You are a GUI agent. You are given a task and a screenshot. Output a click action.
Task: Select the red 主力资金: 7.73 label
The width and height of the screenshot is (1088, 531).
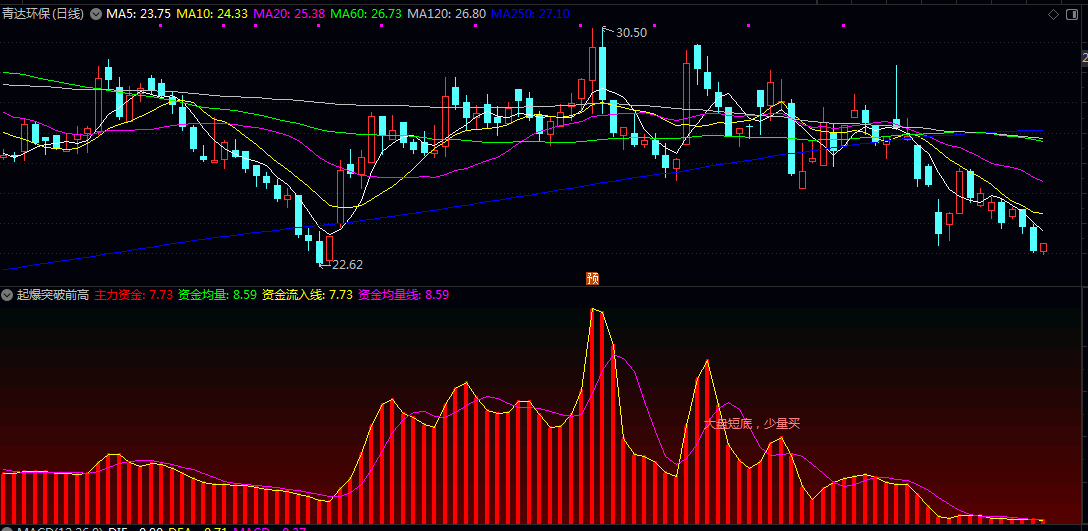click(134, 295)
